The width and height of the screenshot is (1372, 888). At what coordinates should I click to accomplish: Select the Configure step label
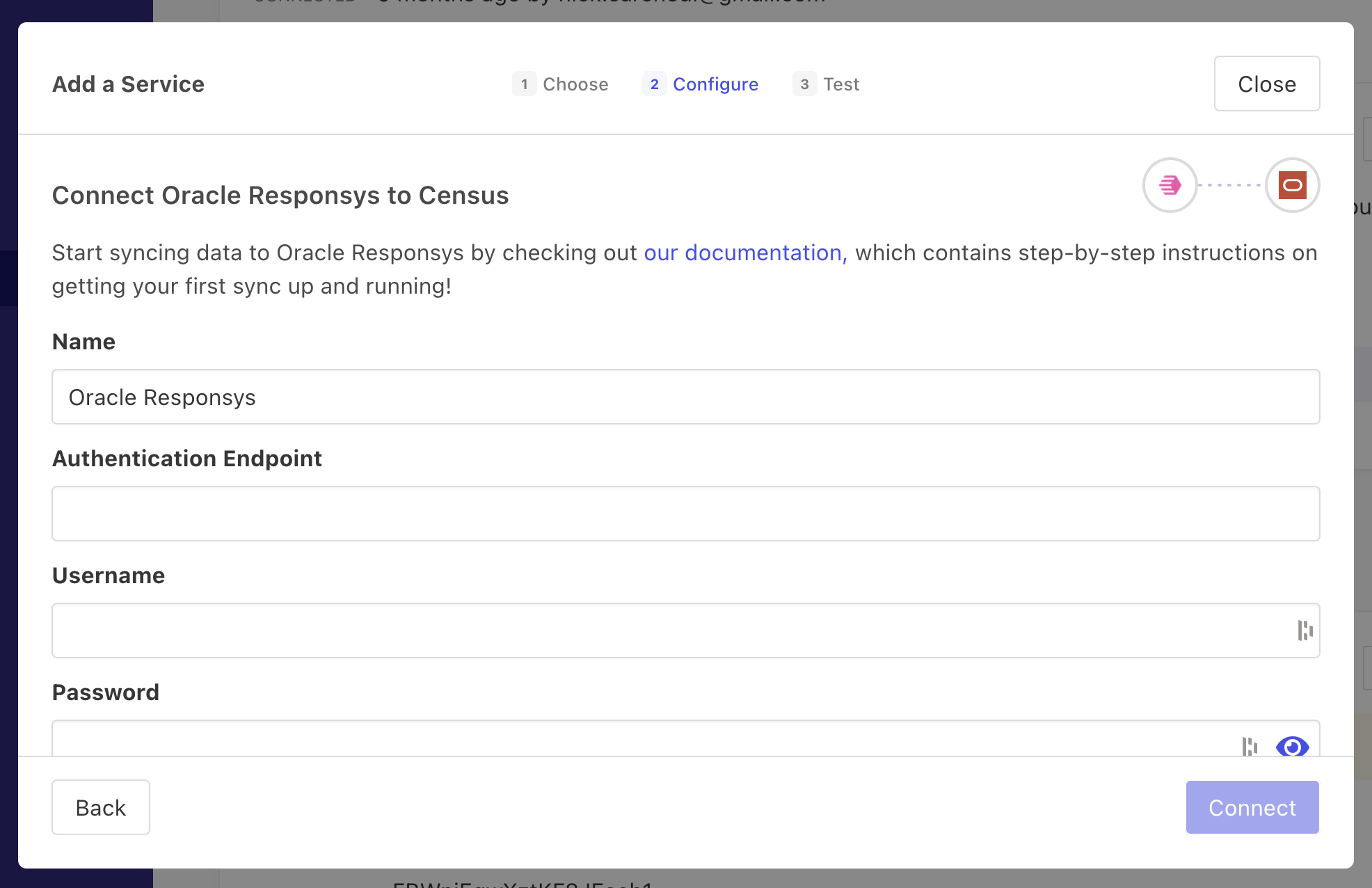point(715,84)
